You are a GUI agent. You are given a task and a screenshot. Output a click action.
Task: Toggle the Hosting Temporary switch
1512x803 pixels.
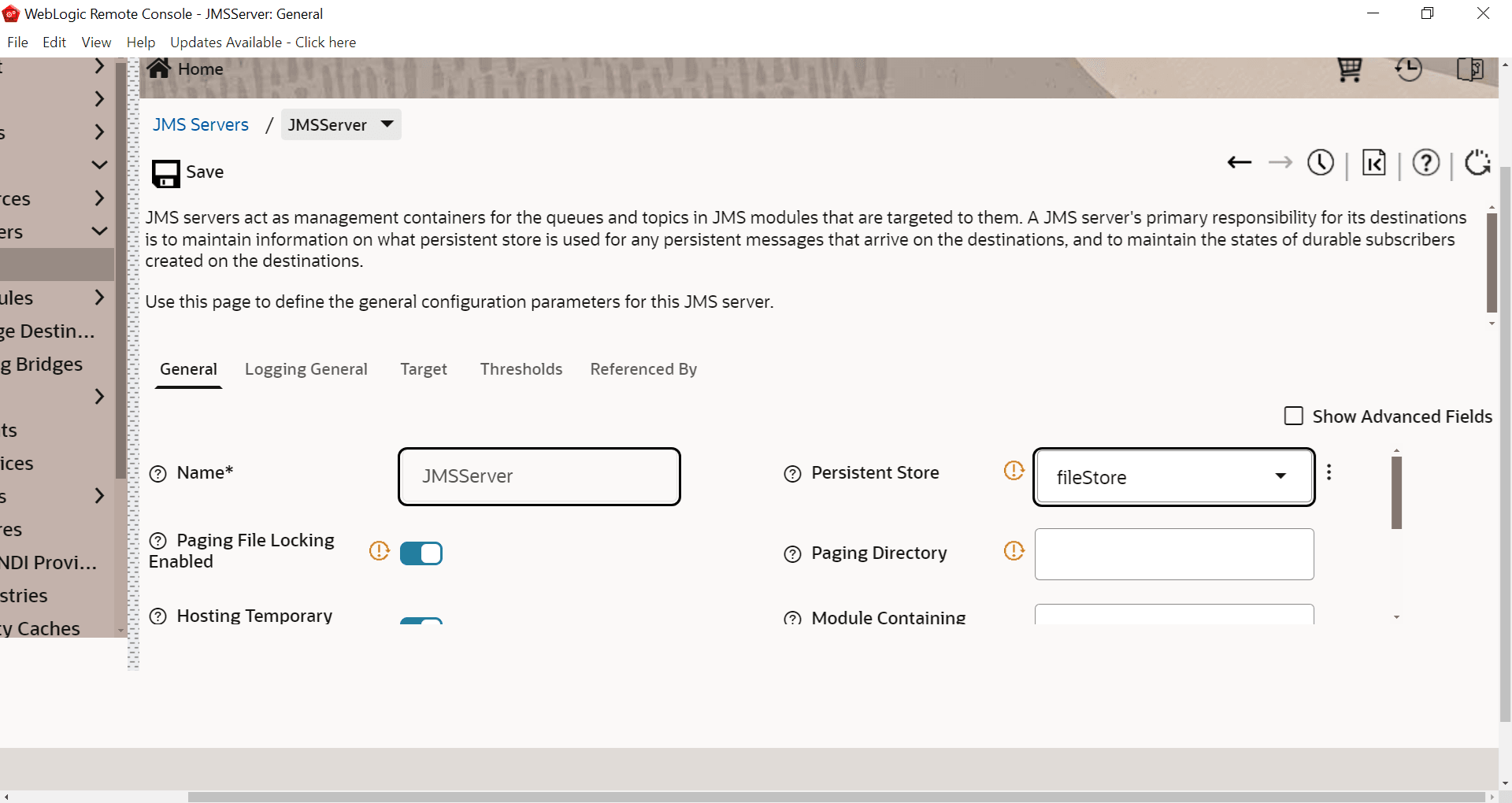click(x=421, y=621)
